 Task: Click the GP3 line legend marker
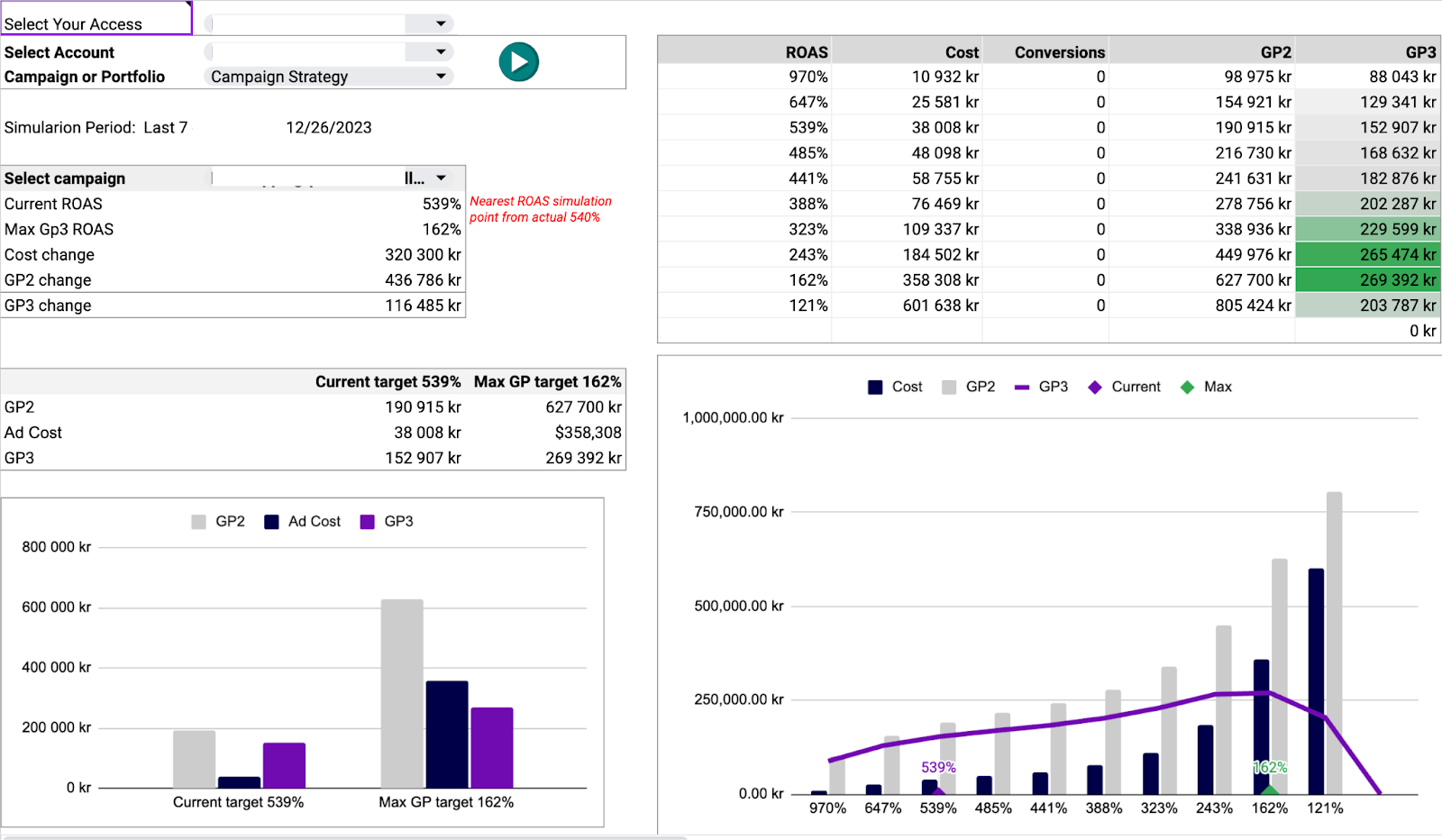pyautogui.click(x=1022, y=388)
